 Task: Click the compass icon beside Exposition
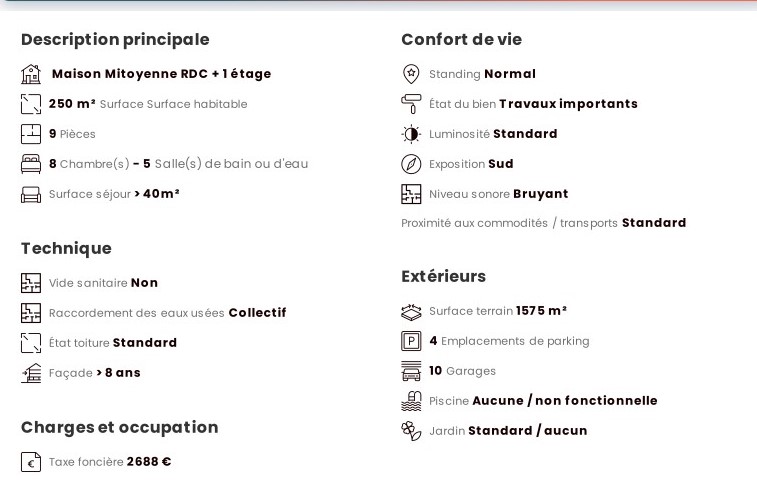[x=411, y=164]
